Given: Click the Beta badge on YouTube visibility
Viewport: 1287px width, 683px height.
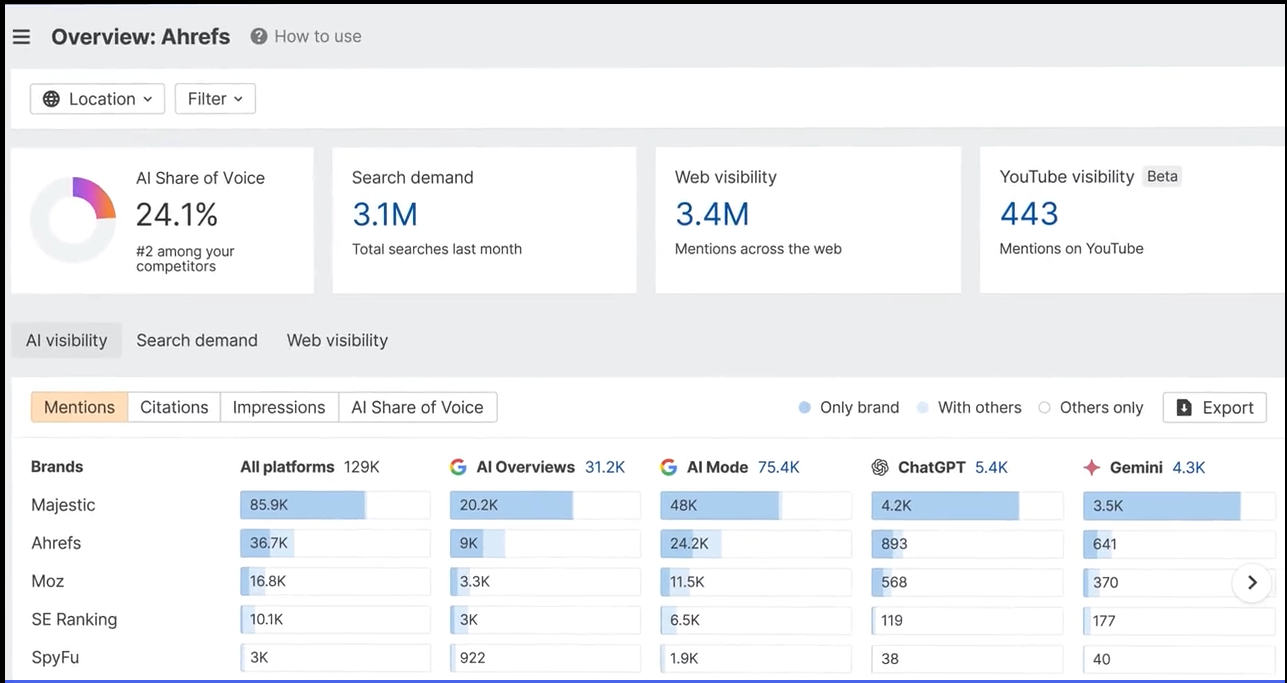Looking at the screenshot, I should tap(1162, 176).
